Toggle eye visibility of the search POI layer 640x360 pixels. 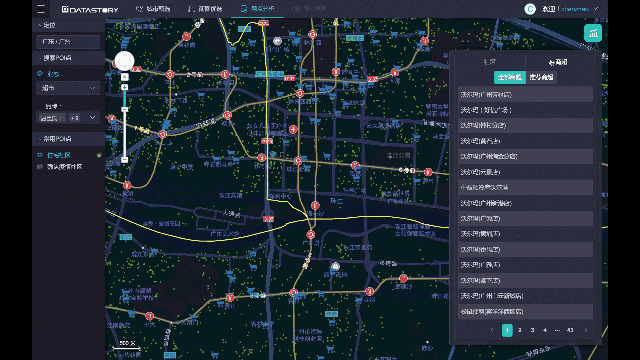(40, 74)
